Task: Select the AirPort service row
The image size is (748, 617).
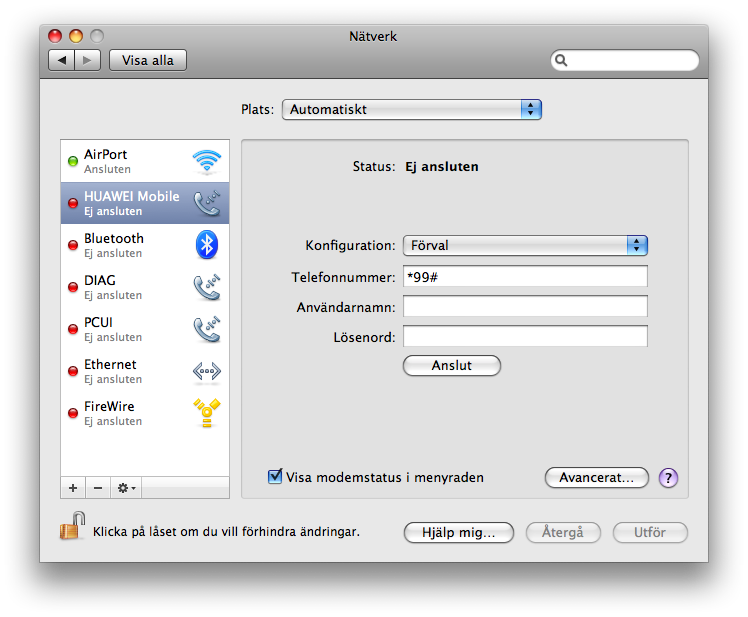Action: click(145, 161)
